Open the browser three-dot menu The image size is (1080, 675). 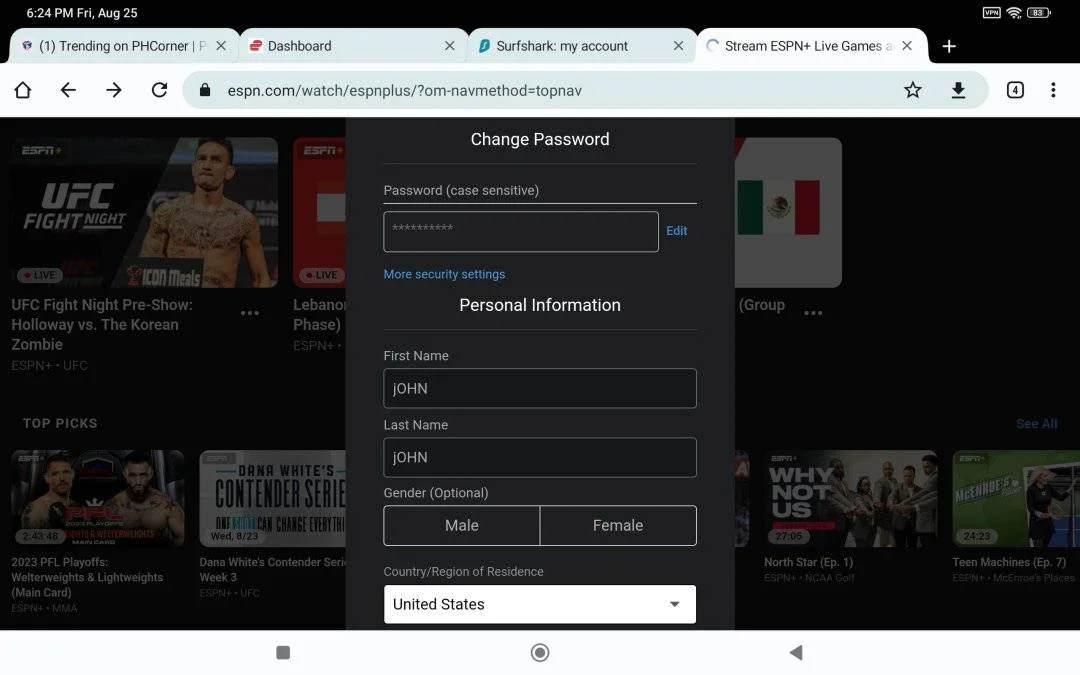tap(1053, 90)
